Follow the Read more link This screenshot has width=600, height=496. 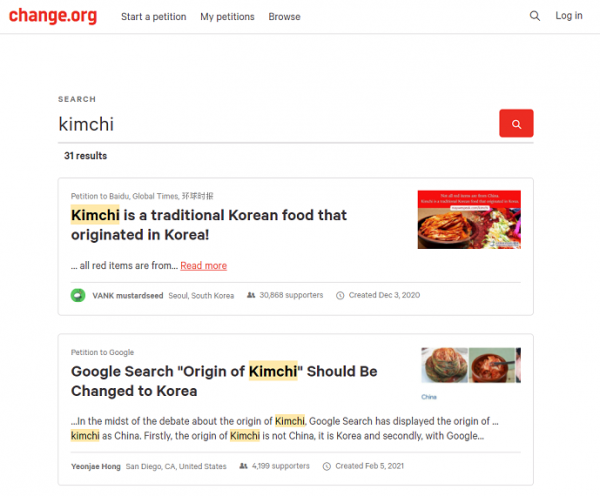pos(204,266)
